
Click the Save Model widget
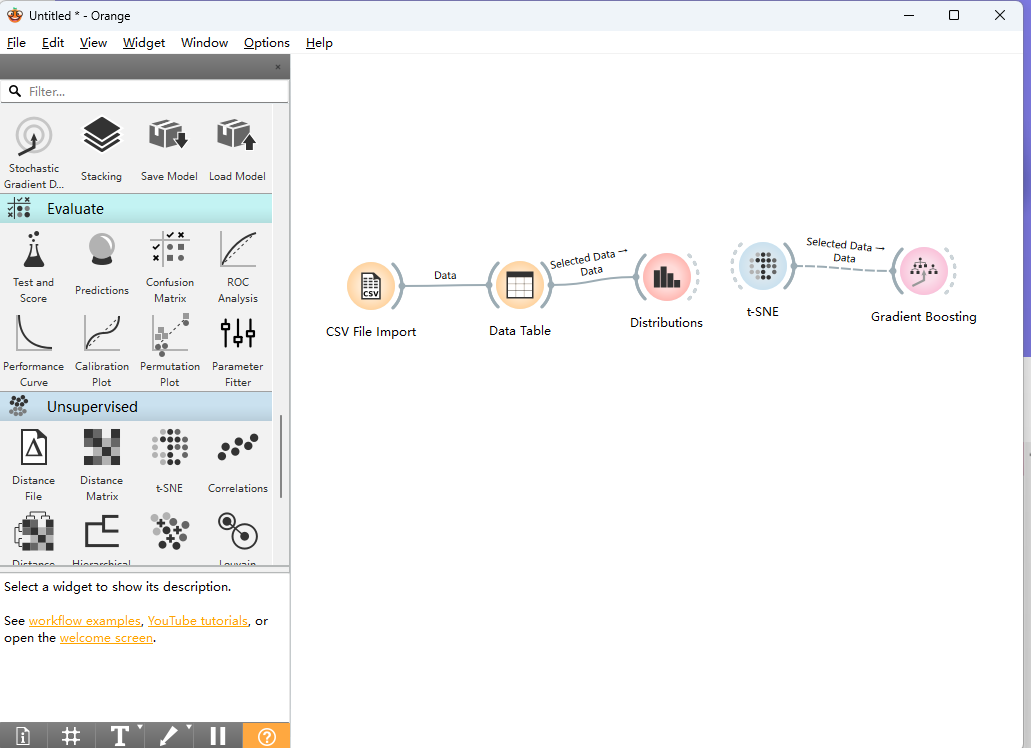click(x=169, y=150)
